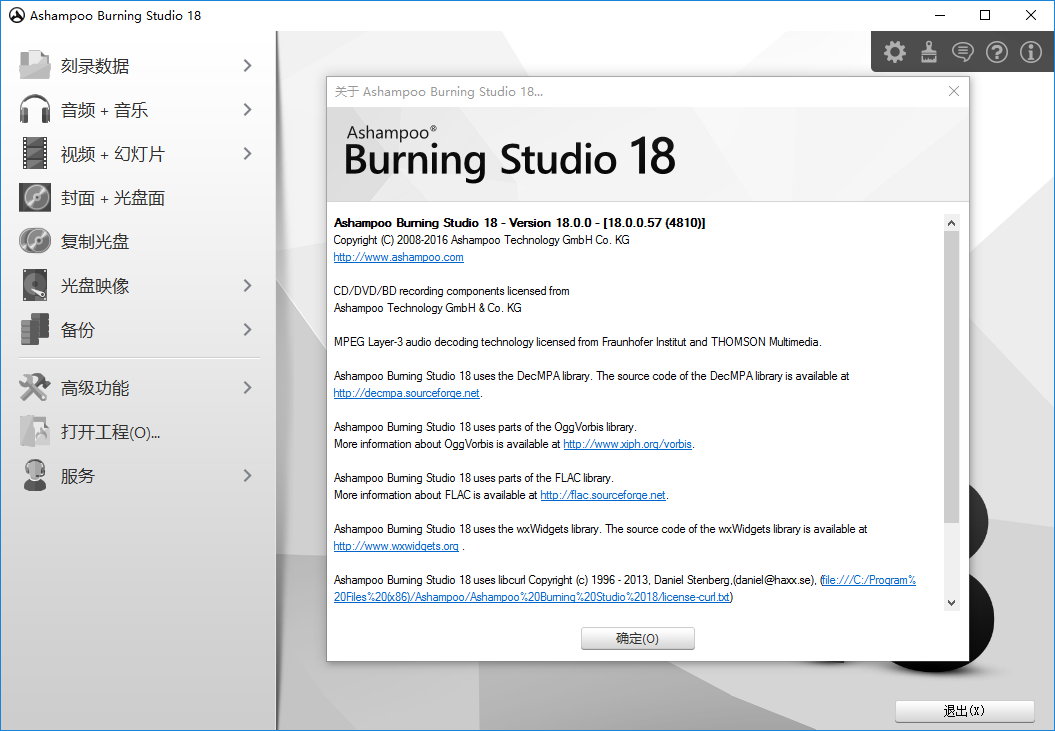Click the 光盘映像 disc image icon
Screen dimensions: 1055x731
pyautogui.click(x=35, y=285)
